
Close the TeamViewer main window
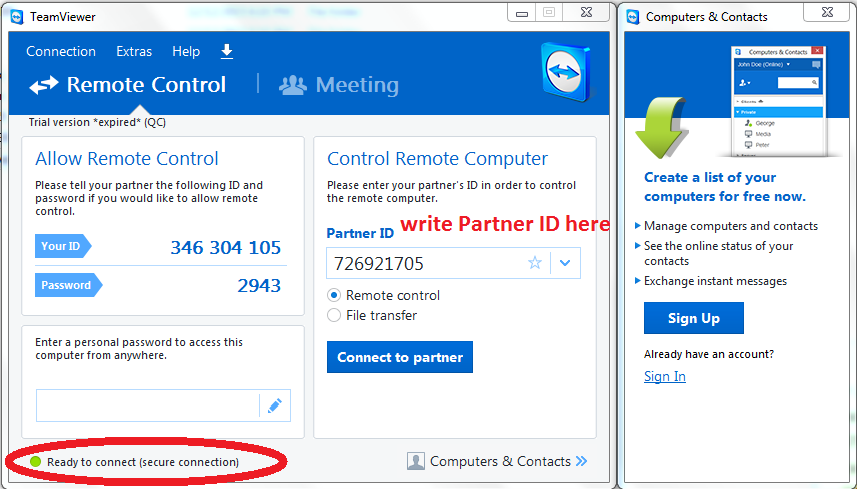(586, 13)
